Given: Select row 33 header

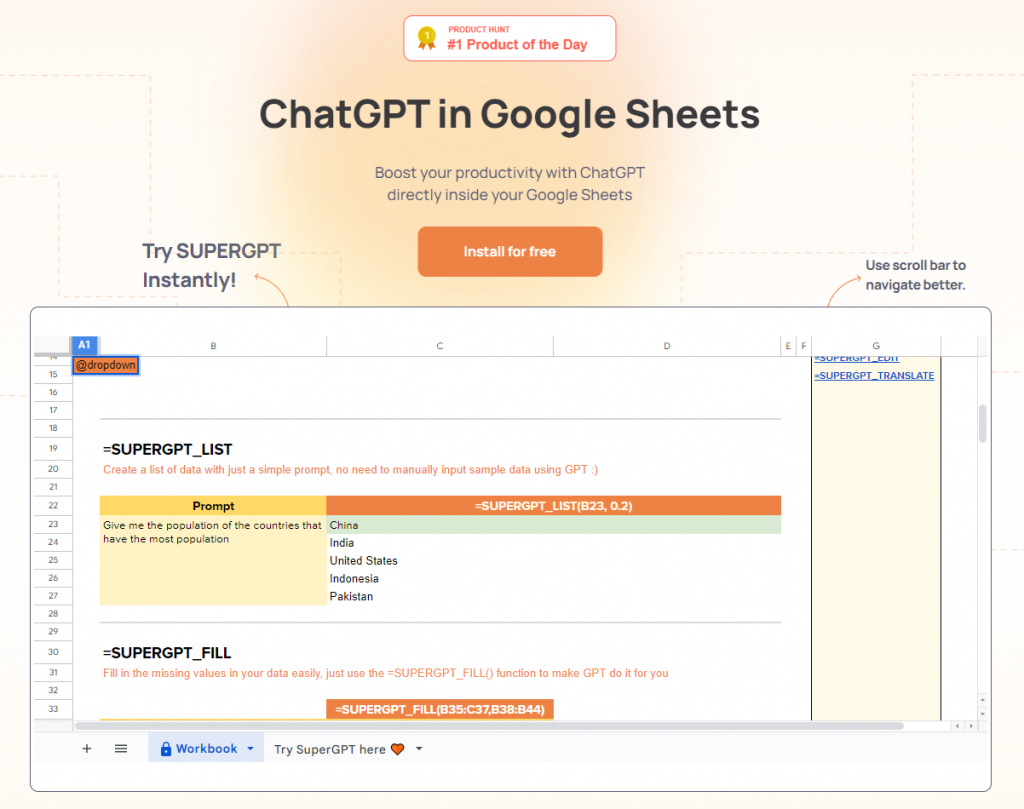Looking at the screenshot, I should point(53,709).
